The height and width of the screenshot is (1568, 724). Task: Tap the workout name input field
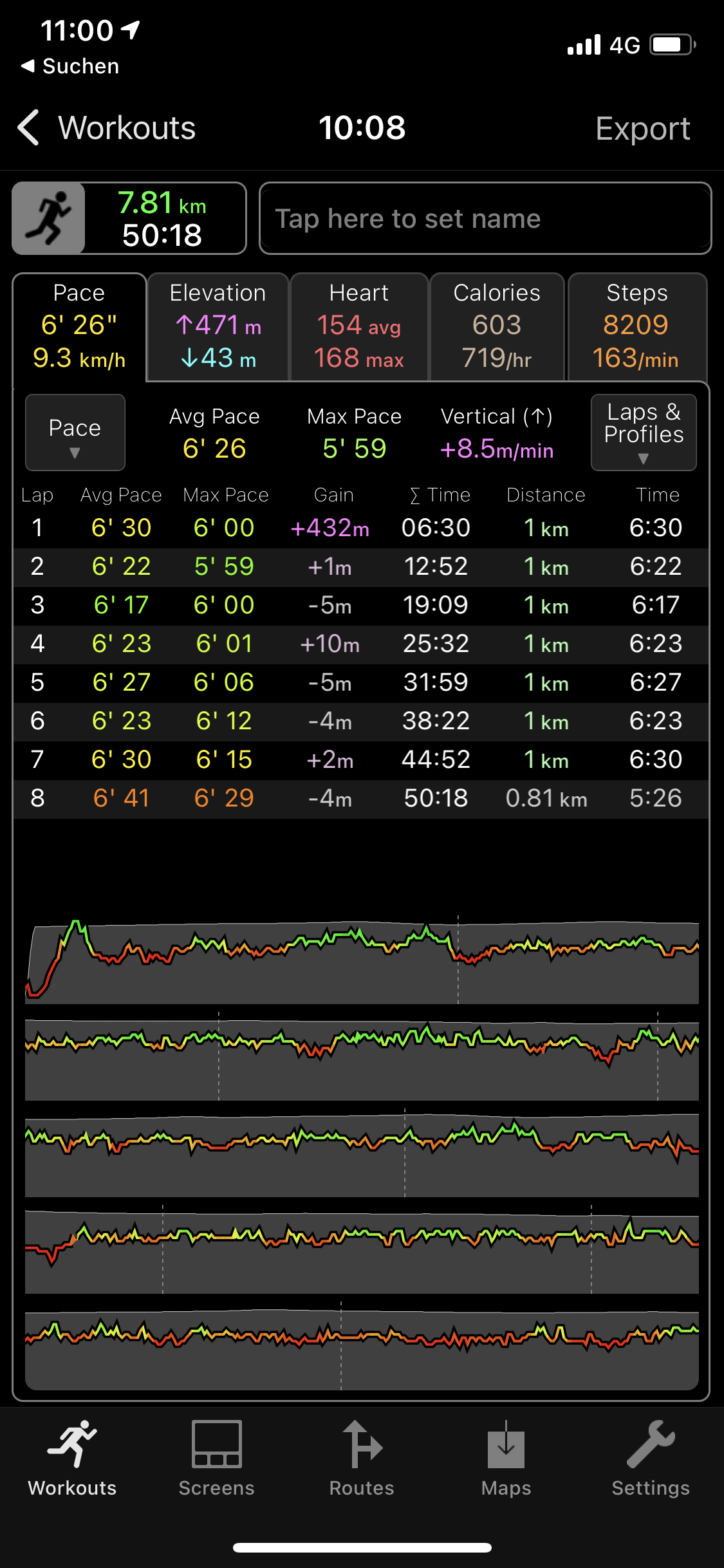[x=485, y=219]
